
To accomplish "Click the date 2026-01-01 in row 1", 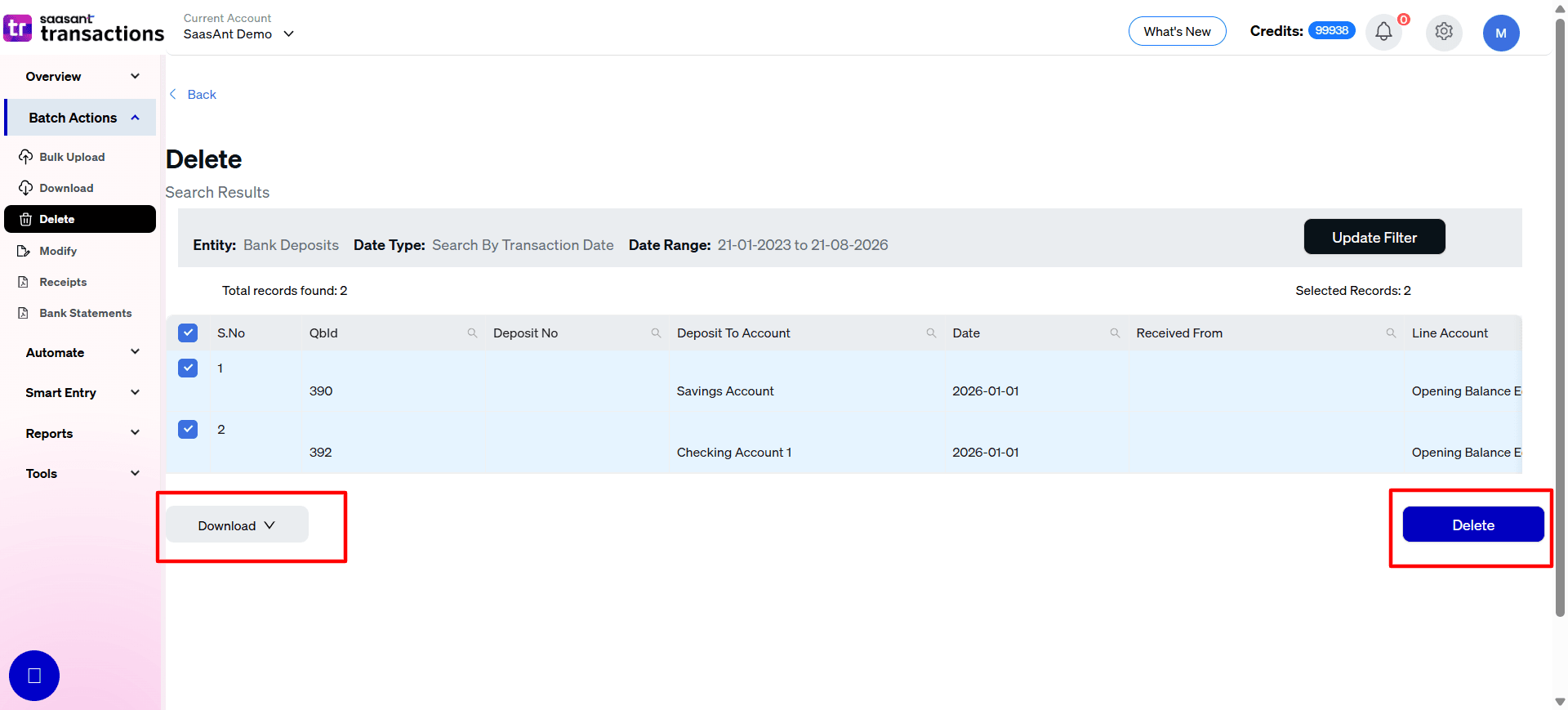I will pyautogui.click(x=986, y=391).
